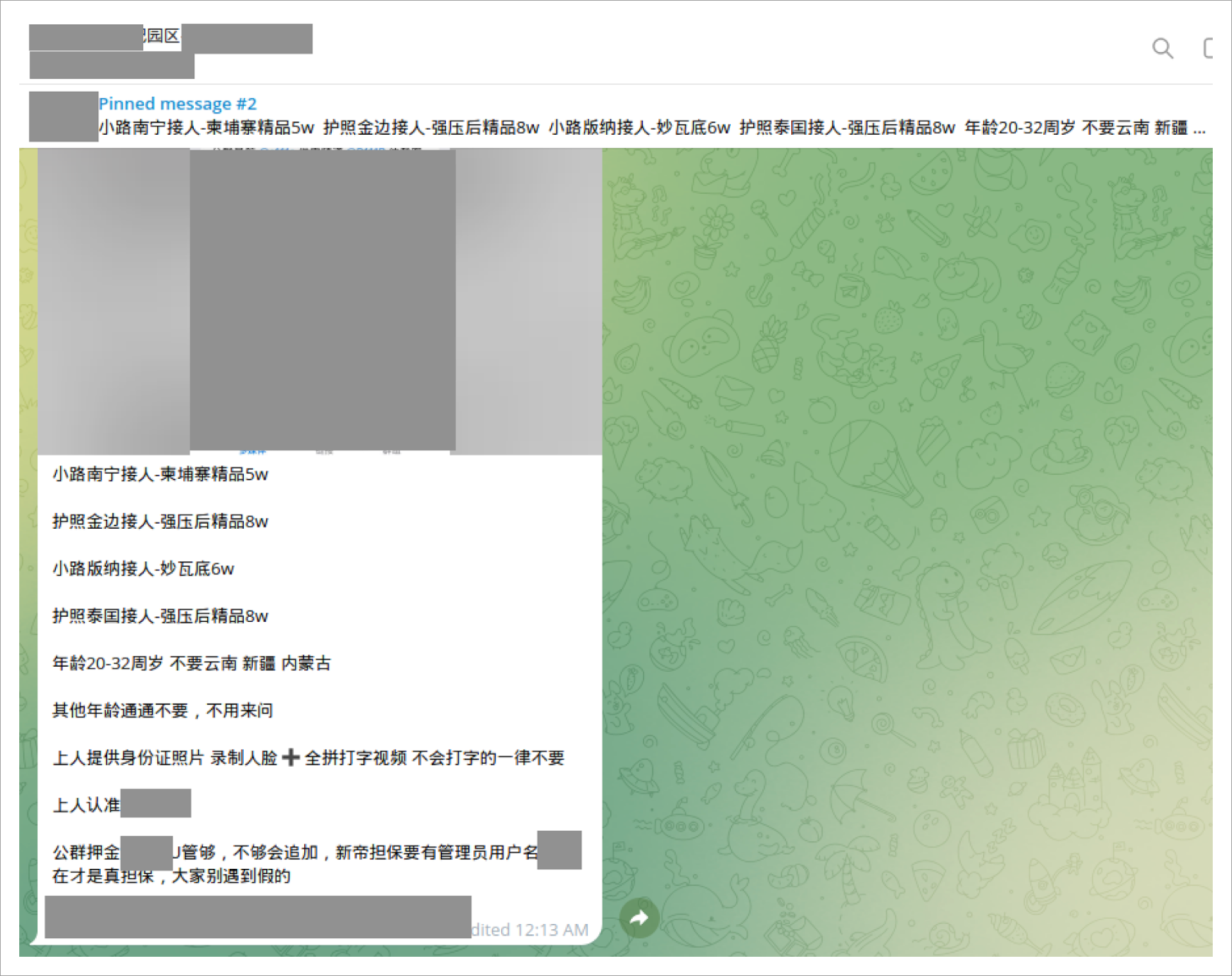Image resolution: width=1232 pixels, height=976 pixels.
Task: Click the redacted subtitle under the chat title
Action: (x=112, y=67)
